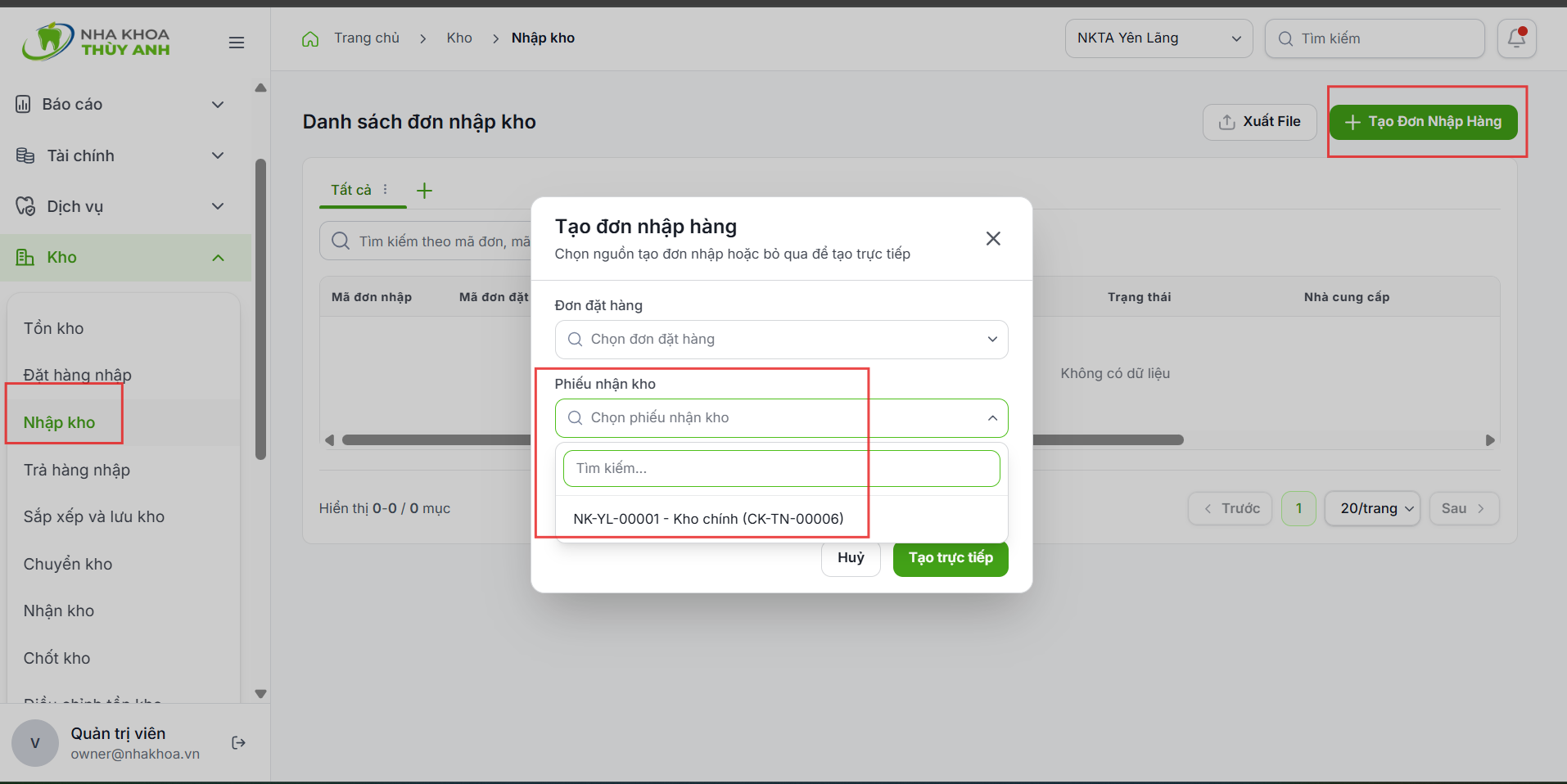Click the plus icon to add a tab

point(424,191)
